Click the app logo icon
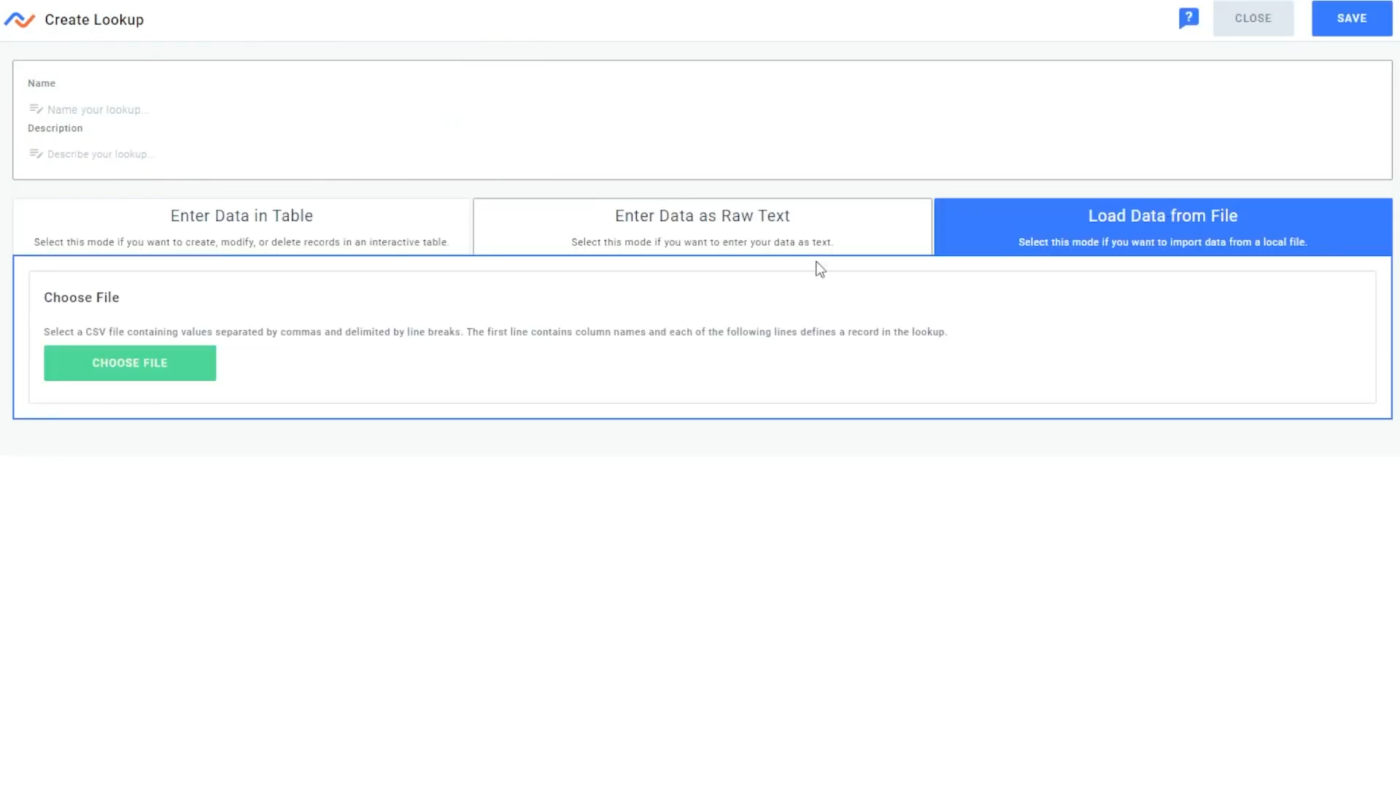 pos(19,20)
